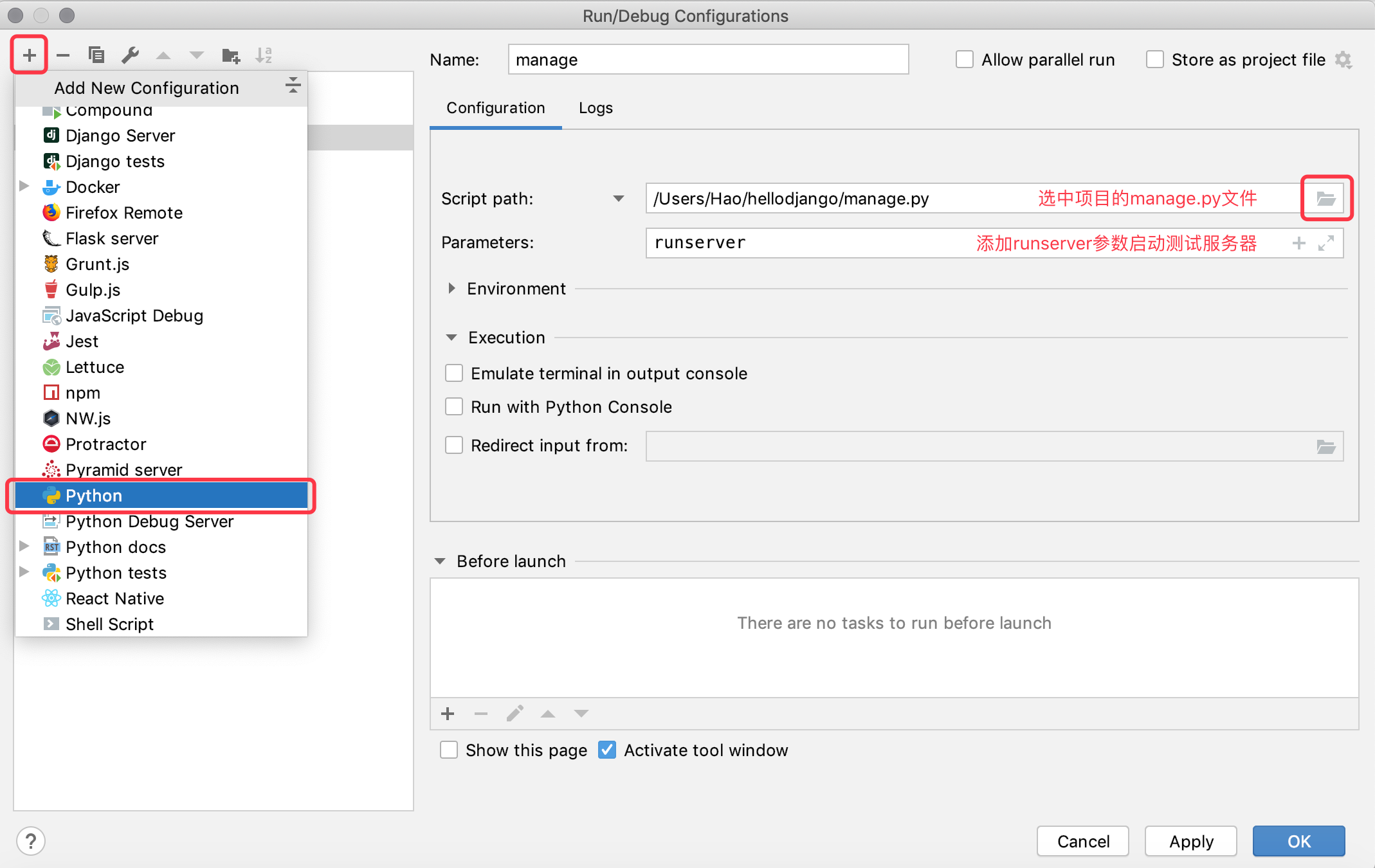The image size is (1375, 868).
Task: Browse for the script path folder icon
Action: click(x=1326, y=199)
